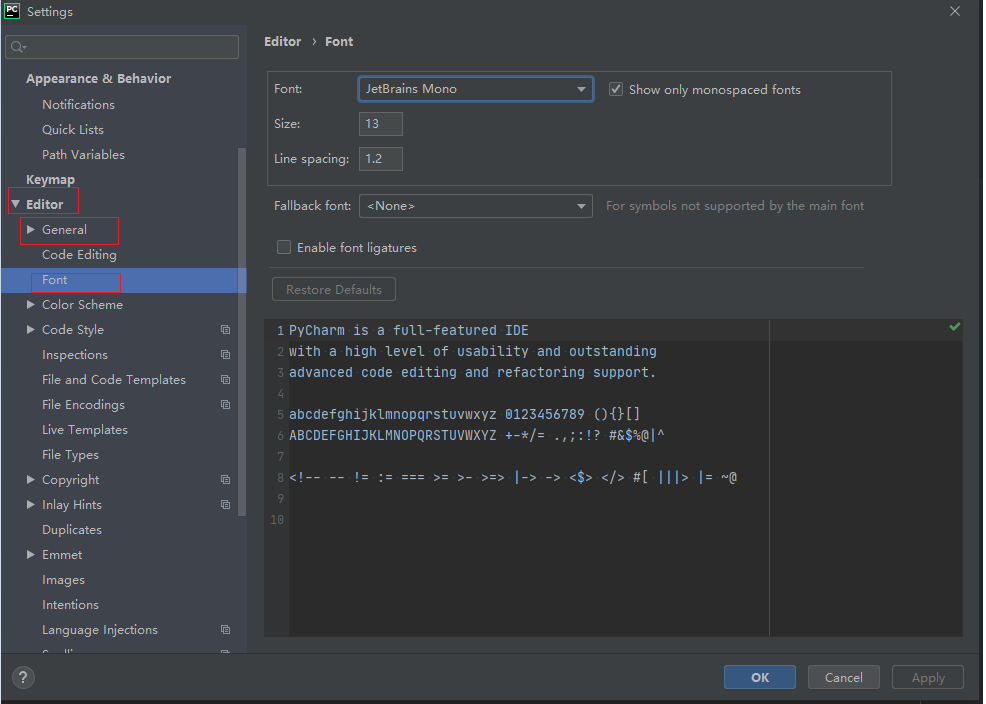
Task: Open Duplicates settings page
Action: click(x=72, y=530)
